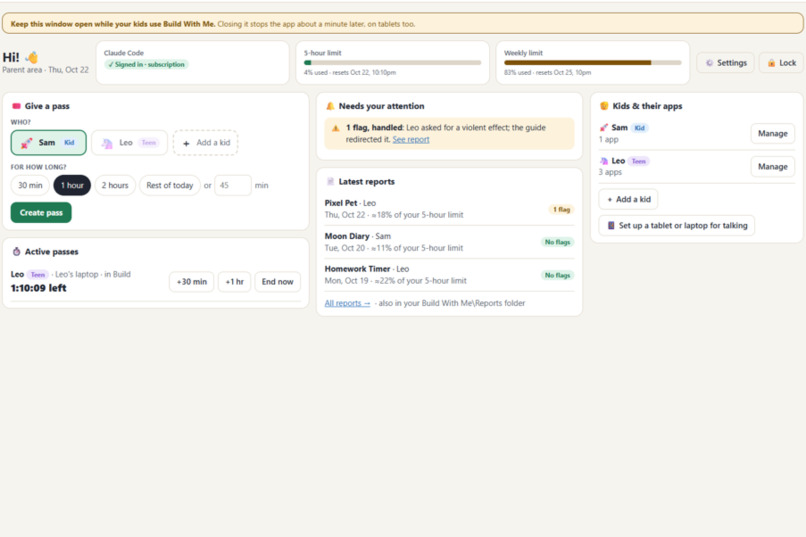Click the icon beside Kids & their apps
This screenshot has width=806, height=537.
coord(604,106)
